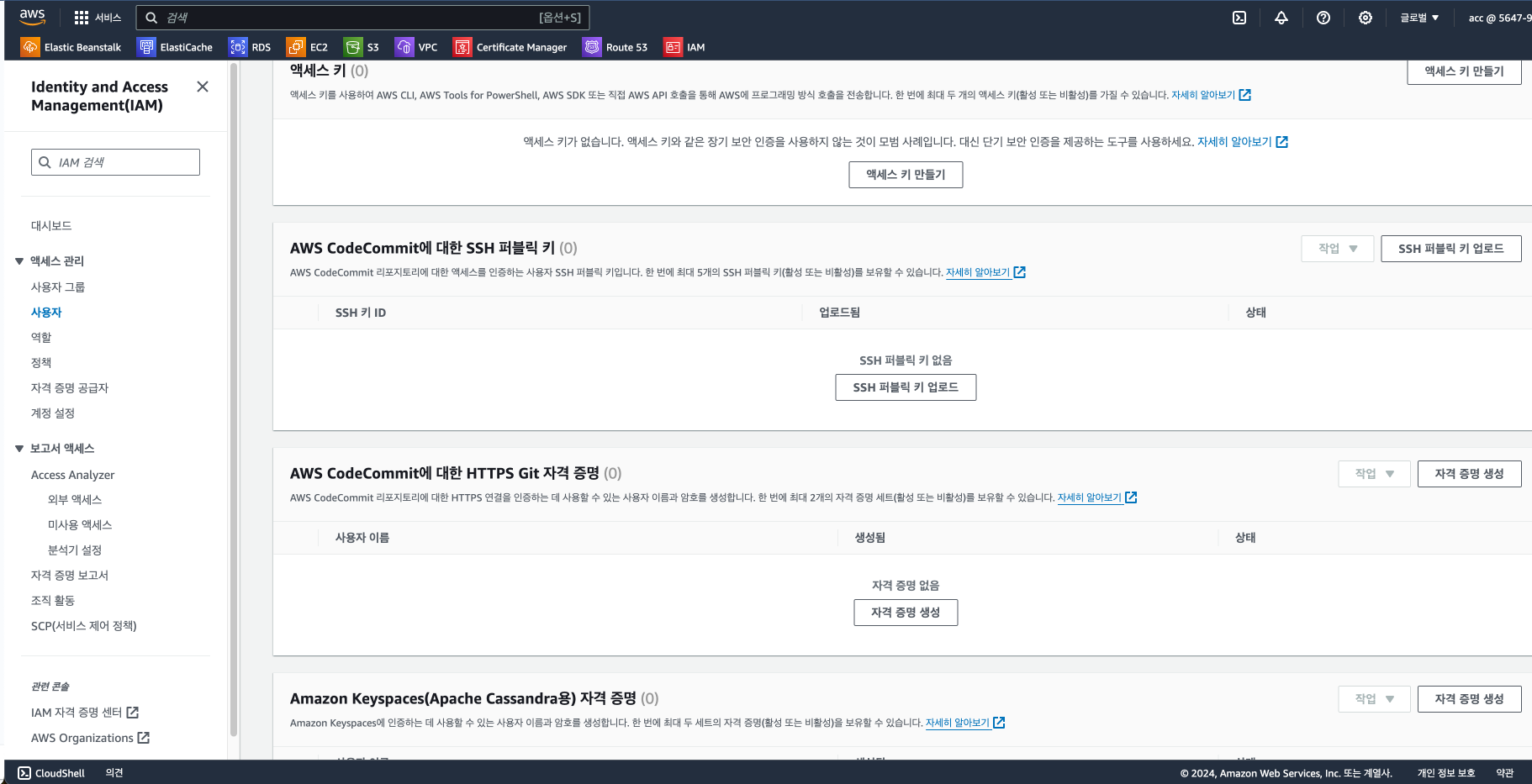
Task: Open the EC2 shortcut icon
Action: tap(296, 47)
